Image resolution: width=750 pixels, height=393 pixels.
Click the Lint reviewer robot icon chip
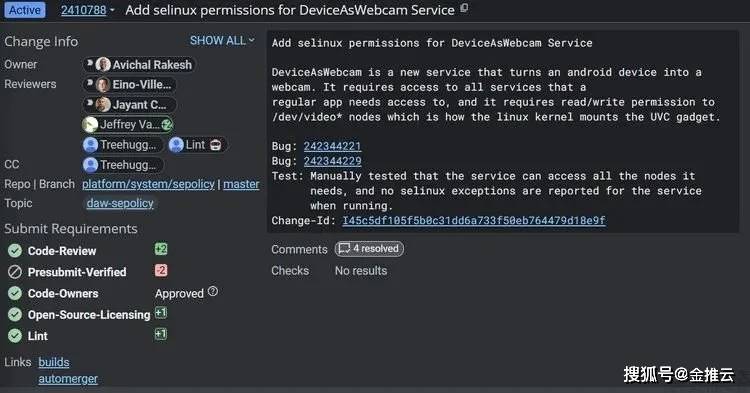[x=197, y=145]
